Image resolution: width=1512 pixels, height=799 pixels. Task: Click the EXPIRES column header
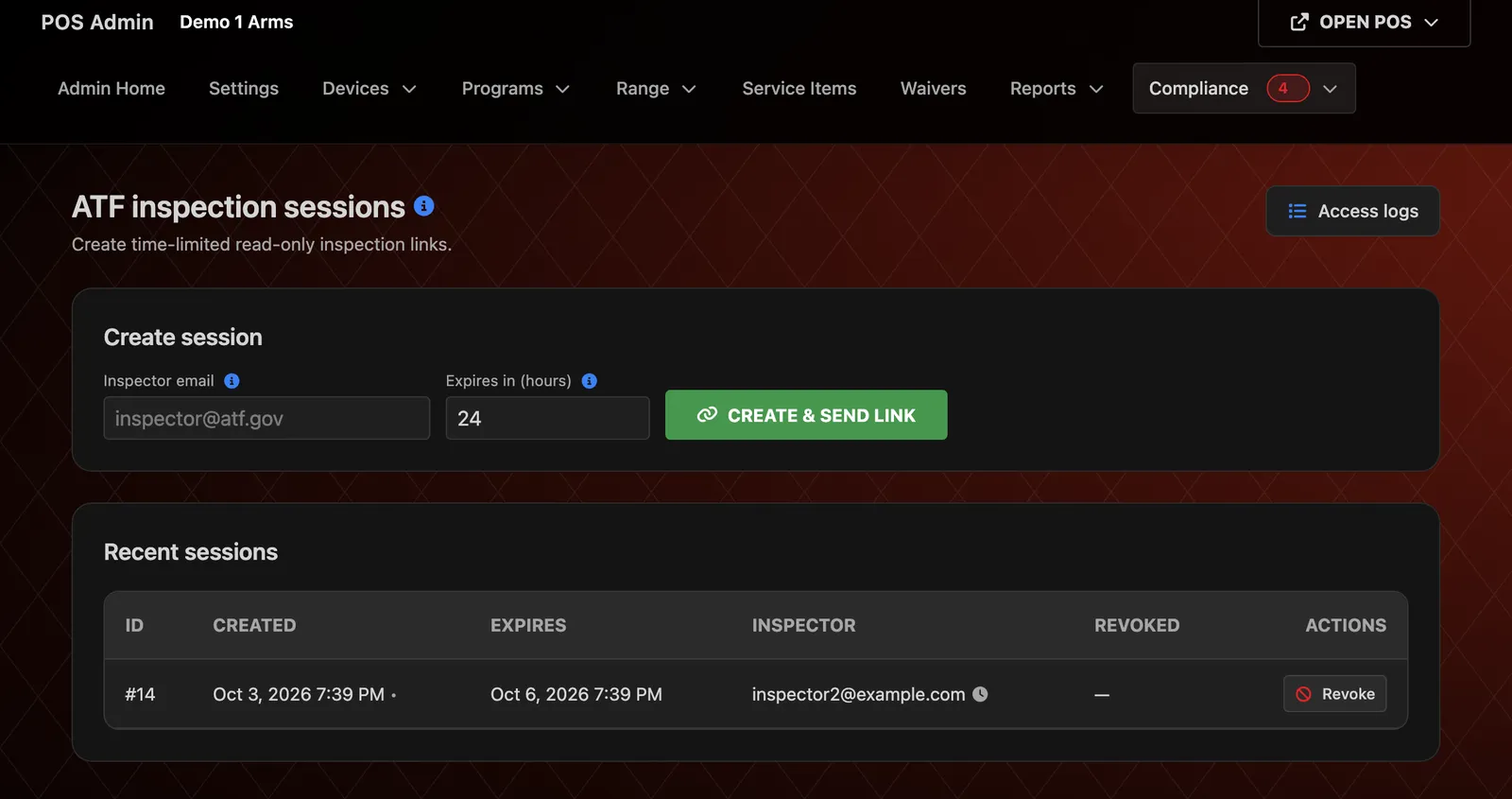tap(528, 625)
